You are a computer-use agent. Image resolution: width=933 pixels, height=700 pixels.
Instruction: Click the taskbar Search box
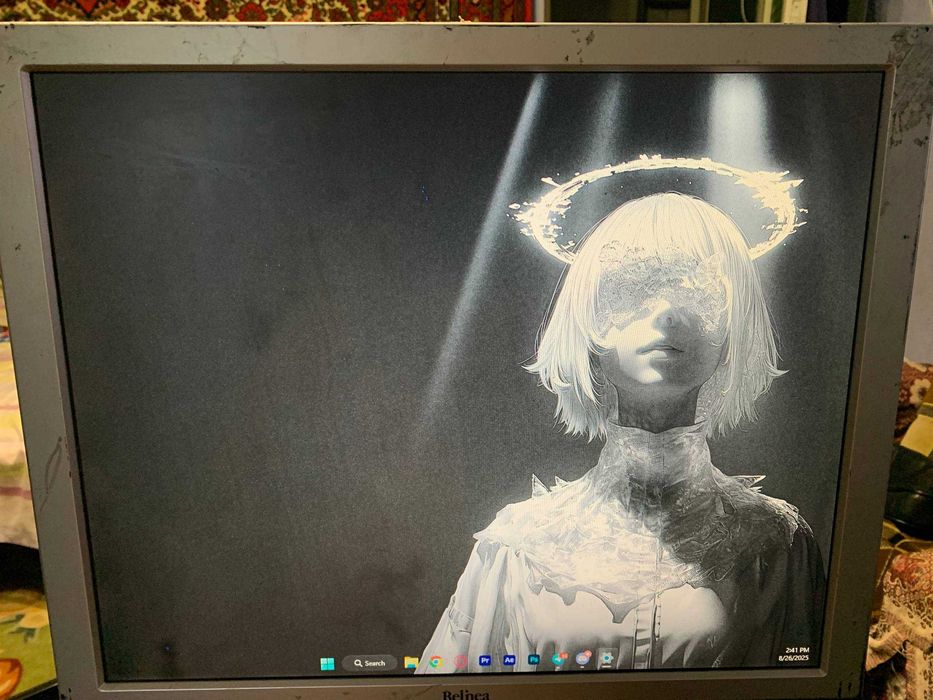point(370,663)
